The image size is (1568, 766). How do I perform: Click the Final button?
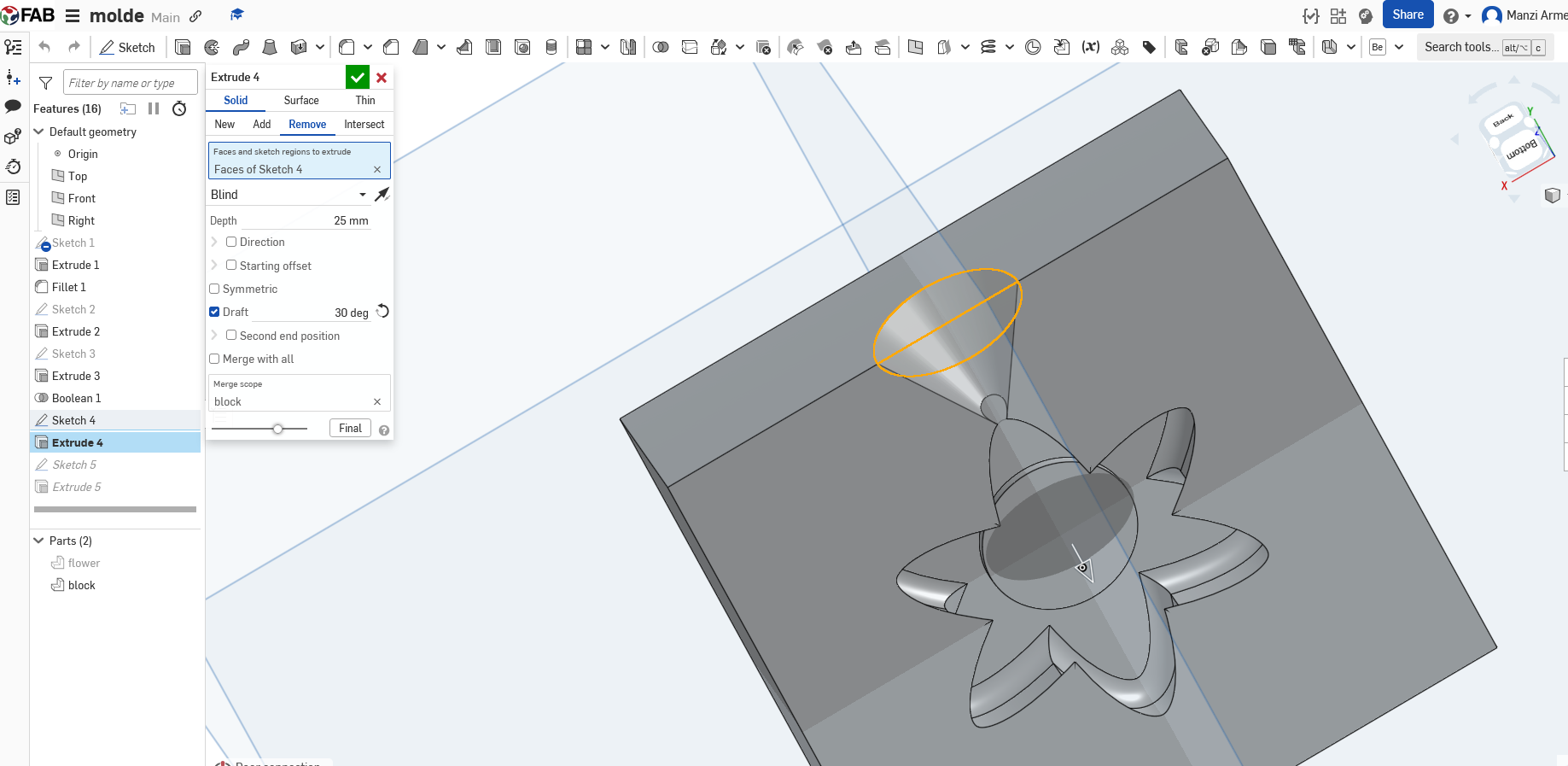(x=350, y=428)
